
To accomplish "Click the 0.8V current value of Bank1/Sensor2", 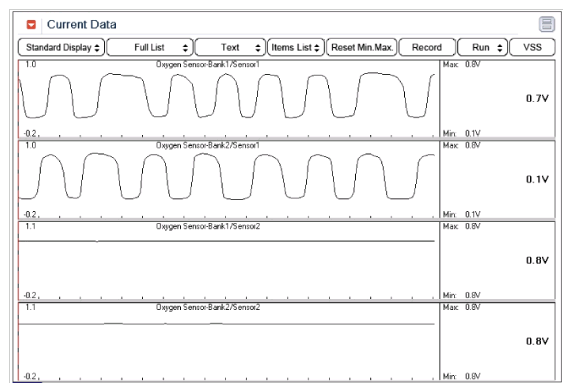I will pos(537,260).
